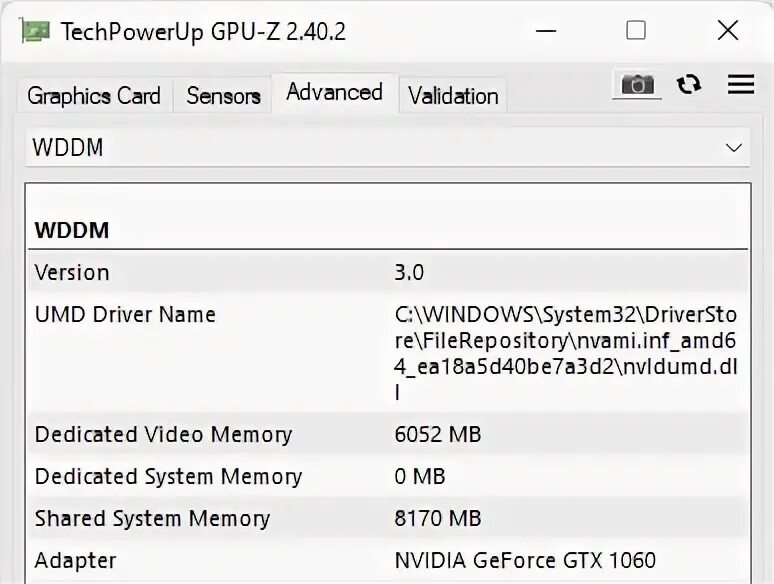Select the Adapter row label

[75, 561]
